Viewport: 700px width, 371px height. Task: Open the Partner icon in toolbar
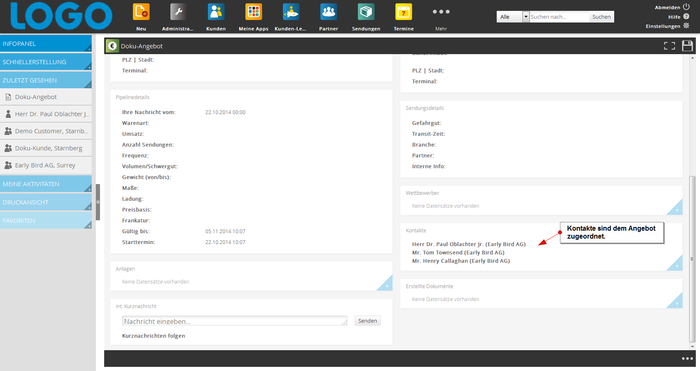pos(329,12)
